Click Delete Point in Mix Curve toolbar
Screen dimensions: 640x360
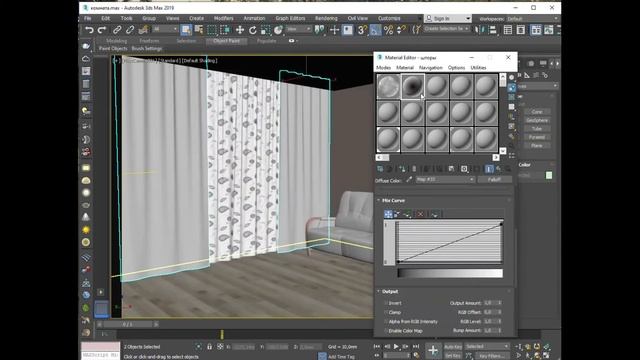(x=420, y=214)
